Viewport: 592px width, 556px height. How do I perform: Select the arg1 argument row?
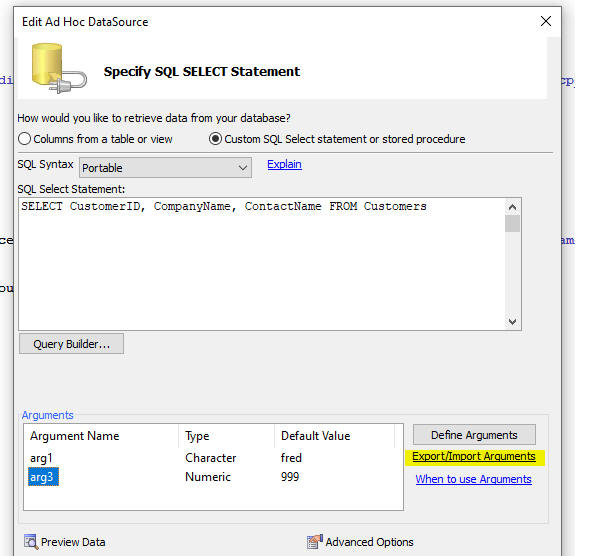pos(213,458)
